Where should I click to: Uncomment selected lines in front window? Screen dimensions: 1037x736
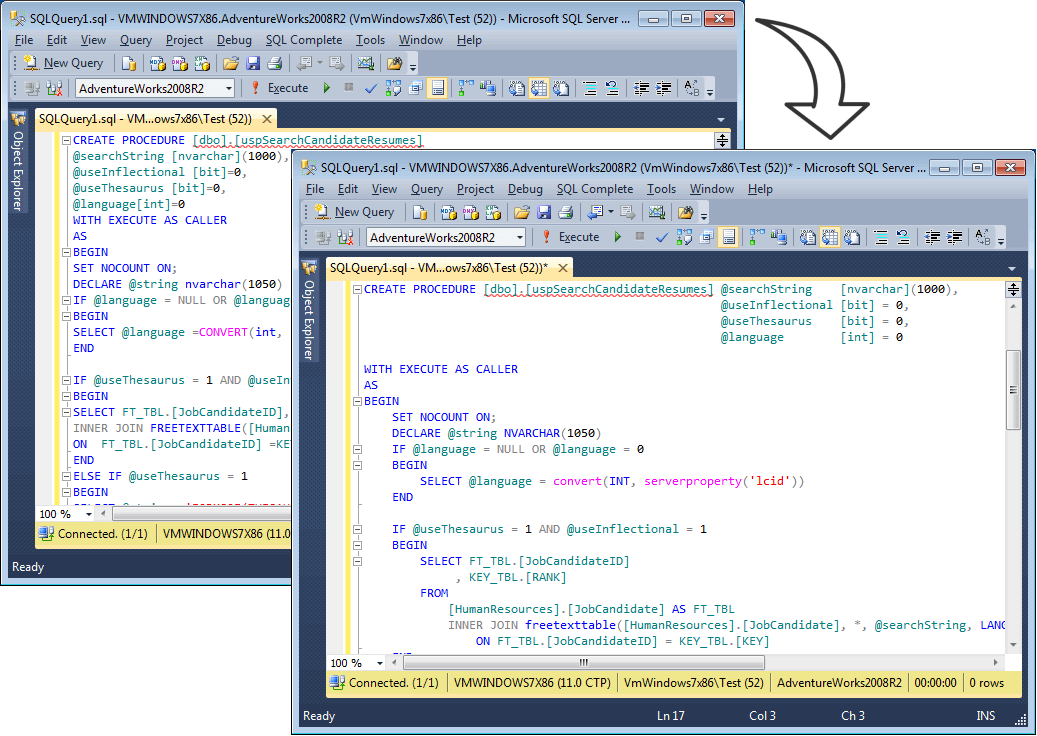click(903, 237)
